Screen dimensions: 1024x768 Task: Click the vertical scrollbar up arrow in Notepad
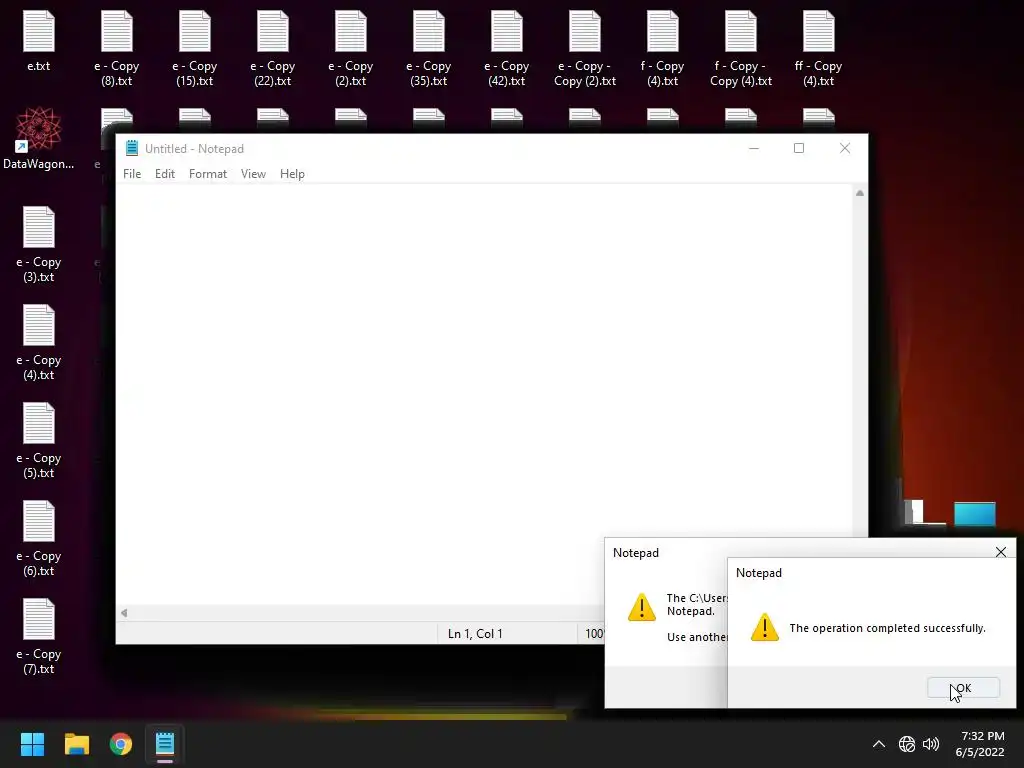click(x=860, y=193)
